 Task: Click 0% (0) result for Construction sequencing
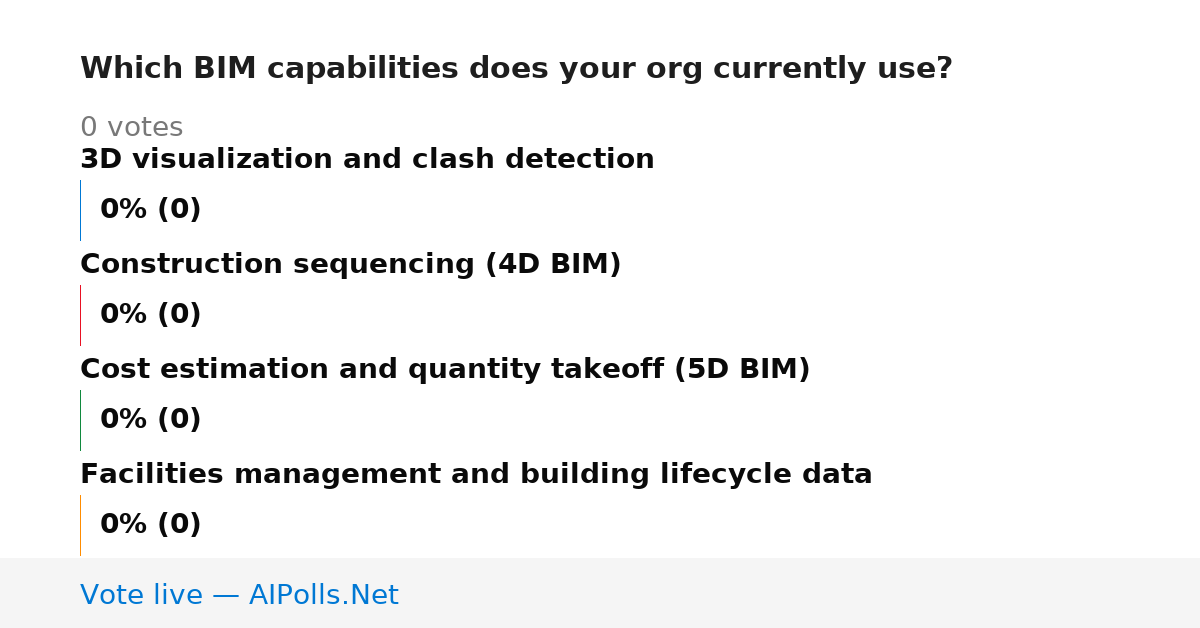click(150, 315)
